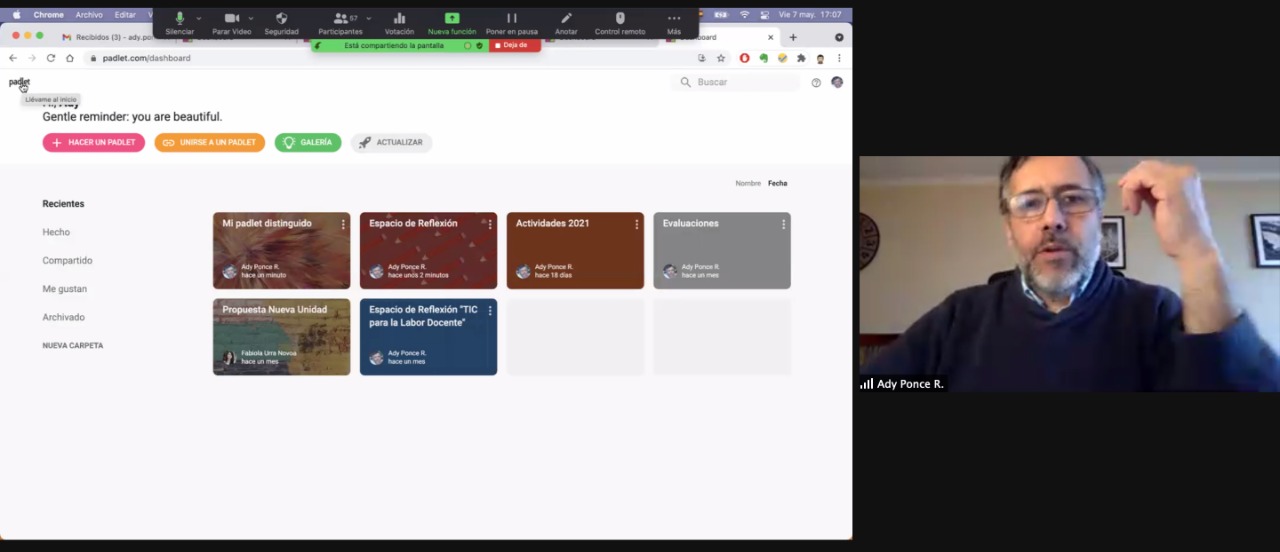Open options menu on red Espacio de Reflexión
Viewport: 1280px width, 552px height.
click(490, 225)
